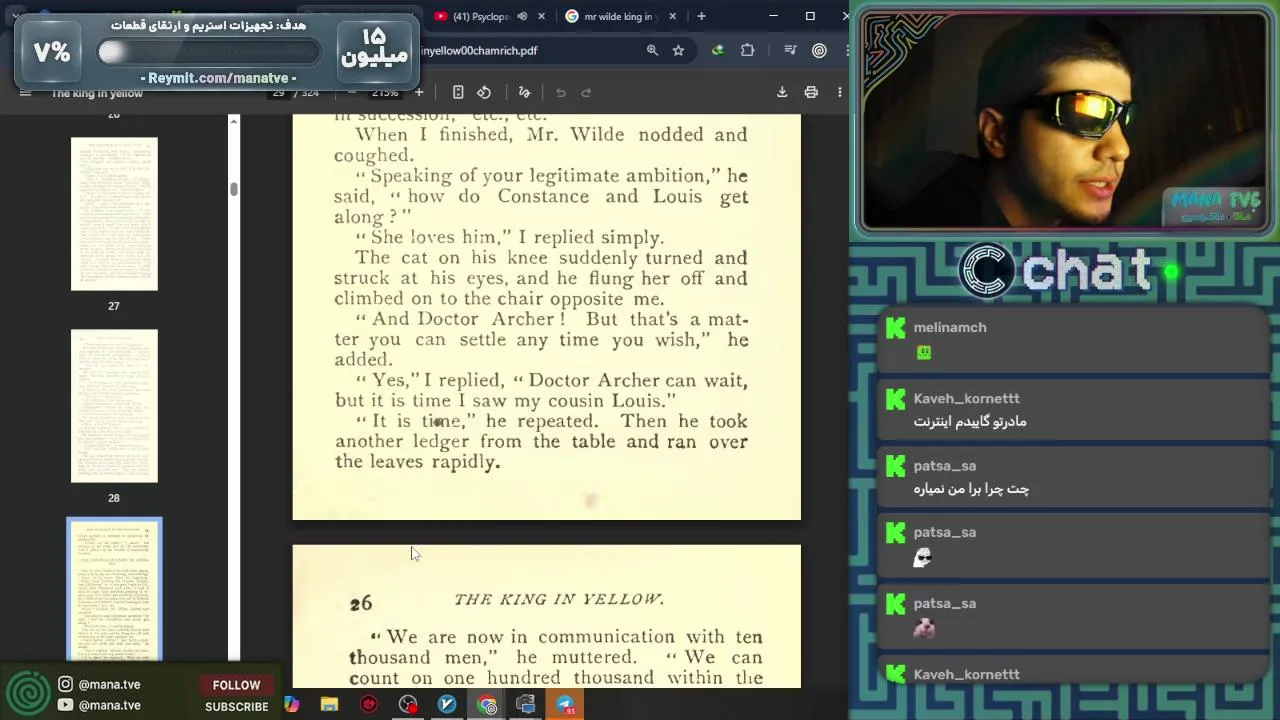Screen dimensions: 1280x720
Task: Click the thumbnail panel scrollbar handle
Action: point(233,189)
